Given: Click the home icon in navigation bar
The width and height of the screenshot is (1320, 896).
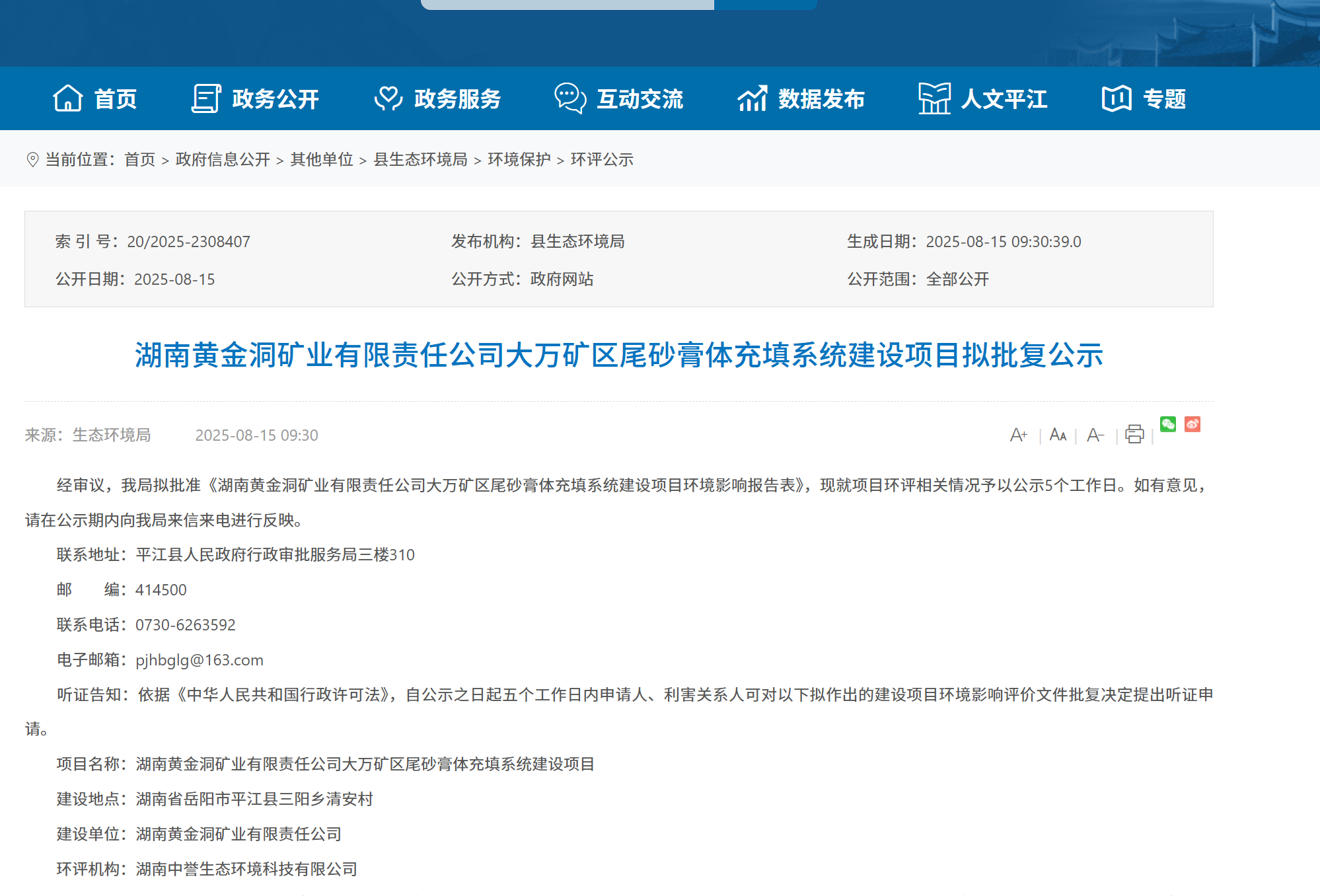Looking at the screenshot, I should pos(67,98).
